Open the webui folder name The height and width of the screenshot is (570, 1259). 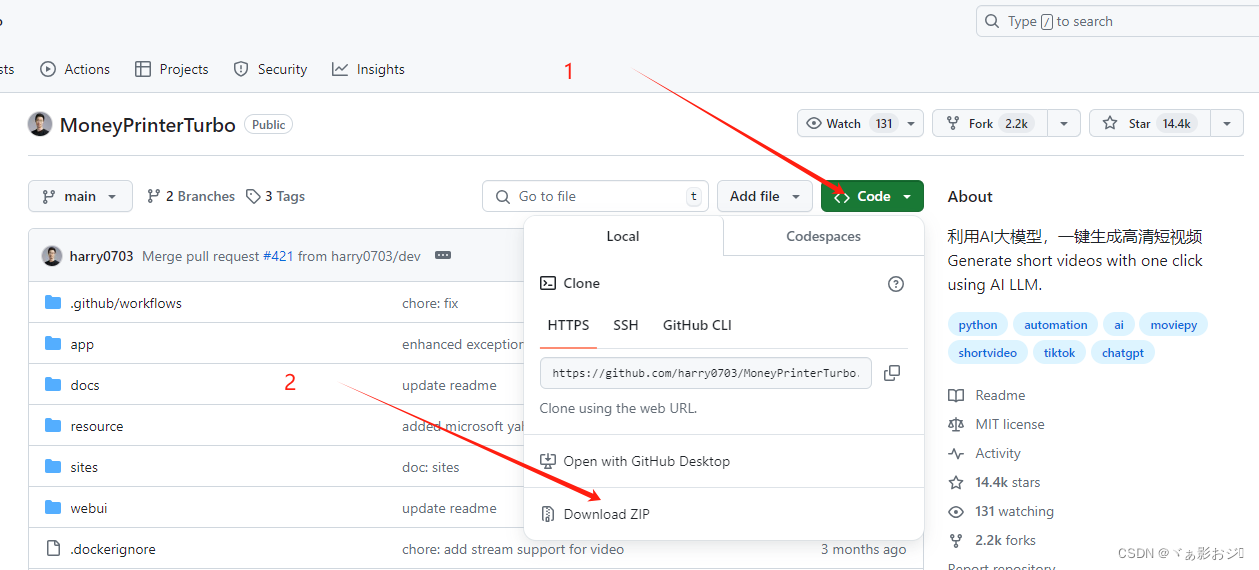click(89, 508)
